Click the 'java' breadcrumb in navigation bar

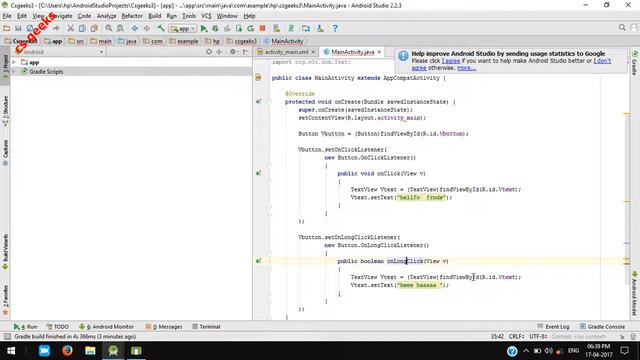coord(127,41)
